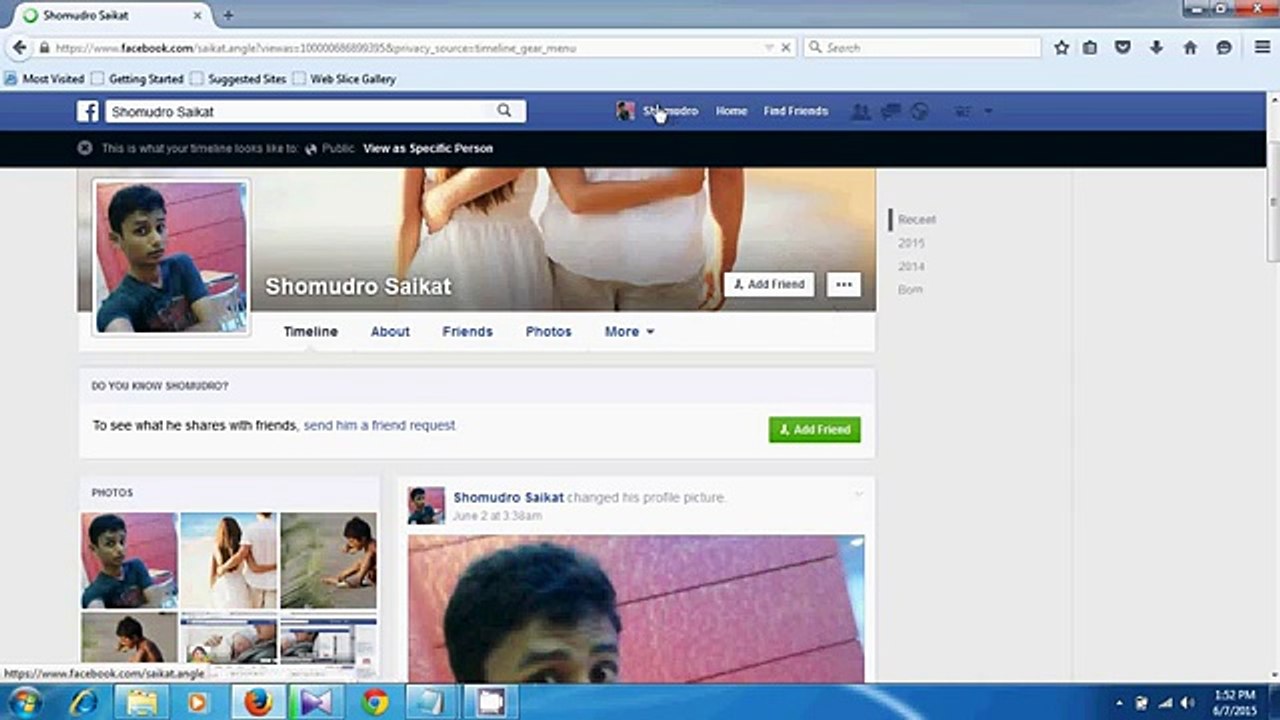
Task: Jump to 2015 in timeline navigator
Action: (x=911, y=243)
